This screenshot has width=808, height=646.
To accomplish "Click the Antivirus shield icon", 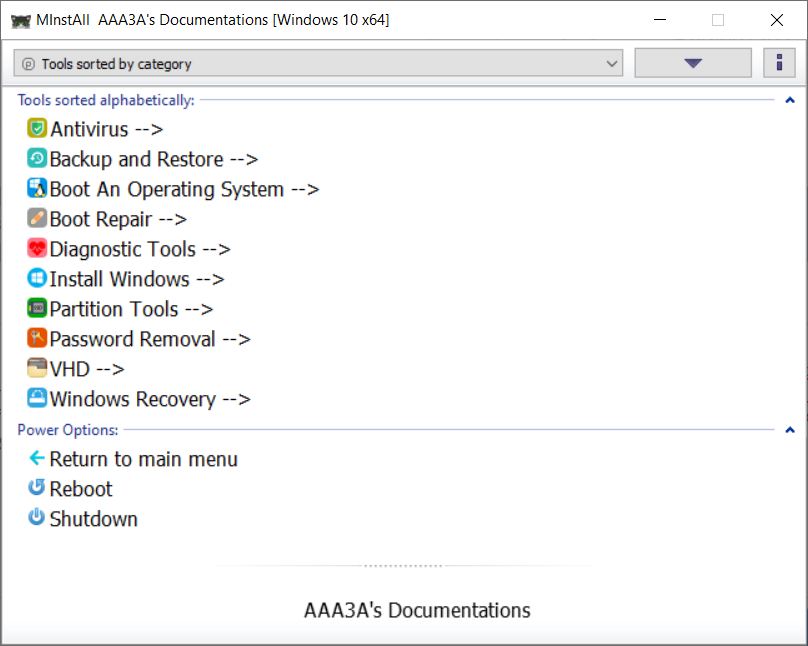I will click(37, 128).
